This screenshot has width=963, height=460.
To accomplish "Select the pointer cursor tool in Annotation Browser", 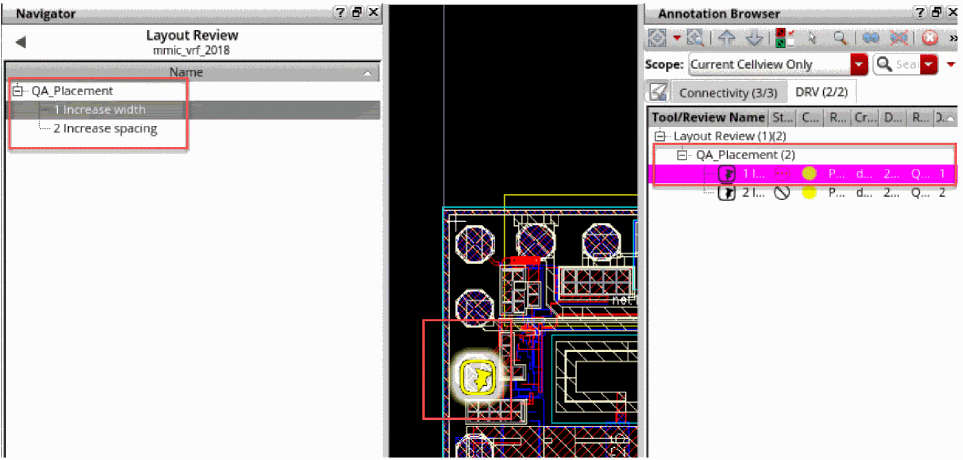I will click(x=813, y=38).
